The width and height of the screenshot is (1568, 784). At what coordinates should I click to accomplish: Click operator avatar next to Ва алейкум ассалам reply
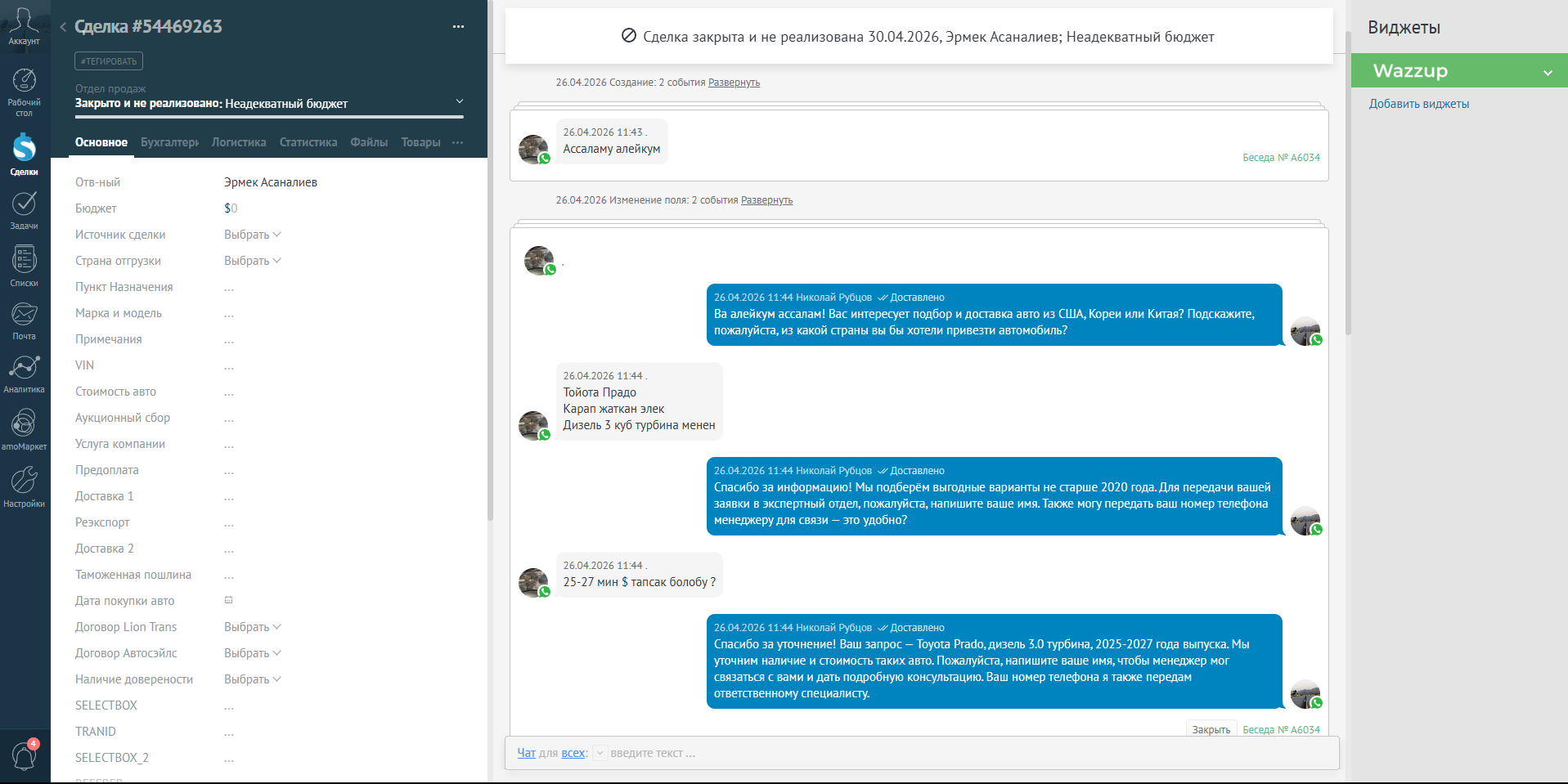[1305, 331]
